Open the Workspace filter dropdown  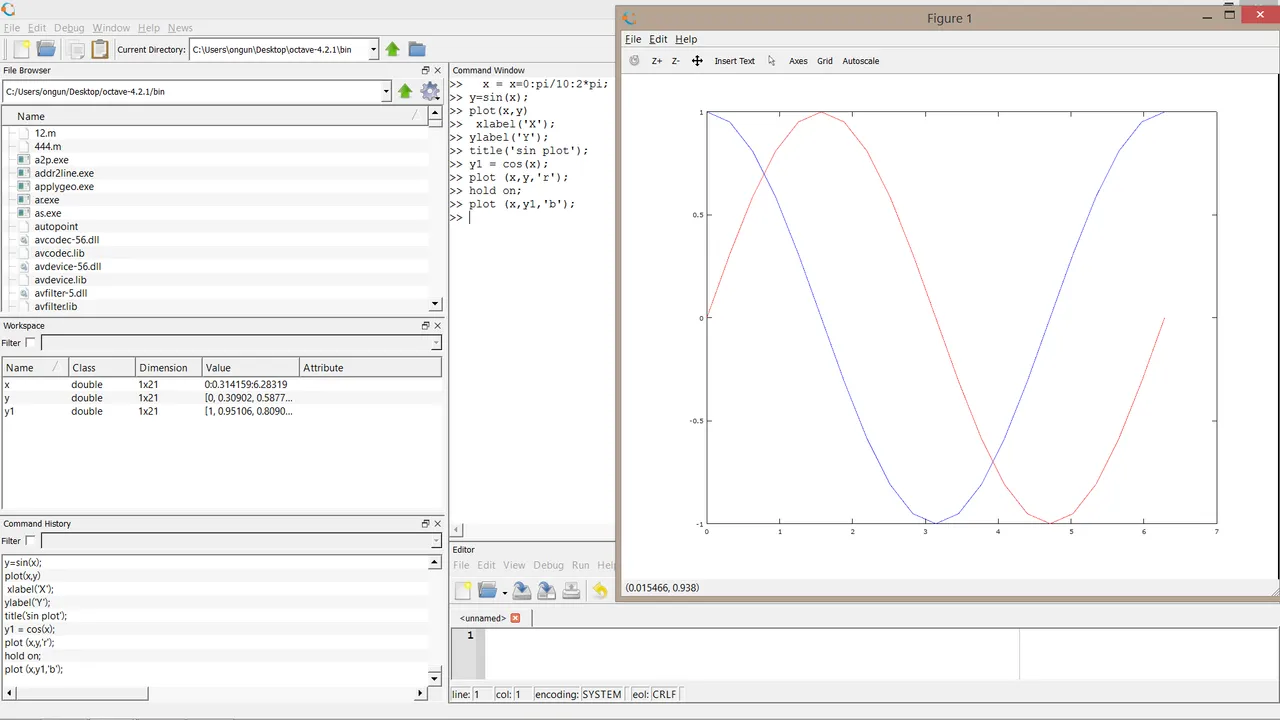coord(436,343)
